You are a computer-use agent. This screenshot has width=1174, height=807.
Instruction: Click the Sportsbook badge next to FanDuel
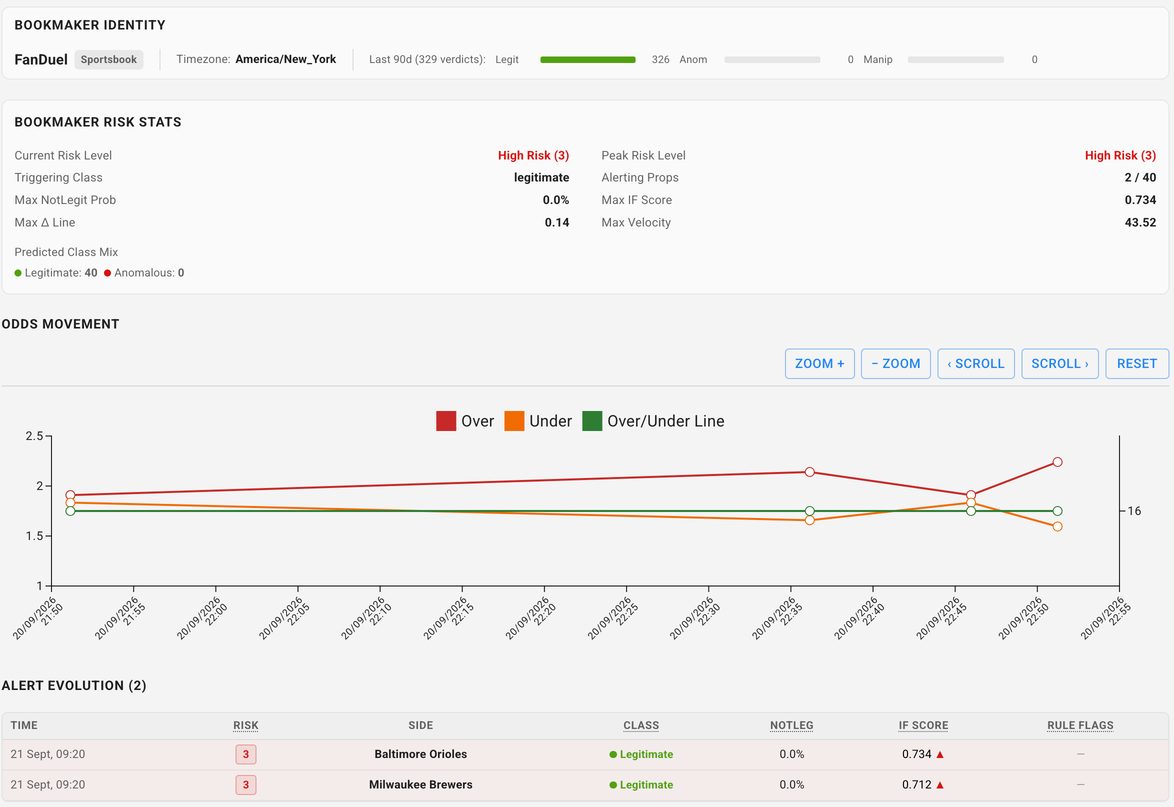click(x=109, y=59)
